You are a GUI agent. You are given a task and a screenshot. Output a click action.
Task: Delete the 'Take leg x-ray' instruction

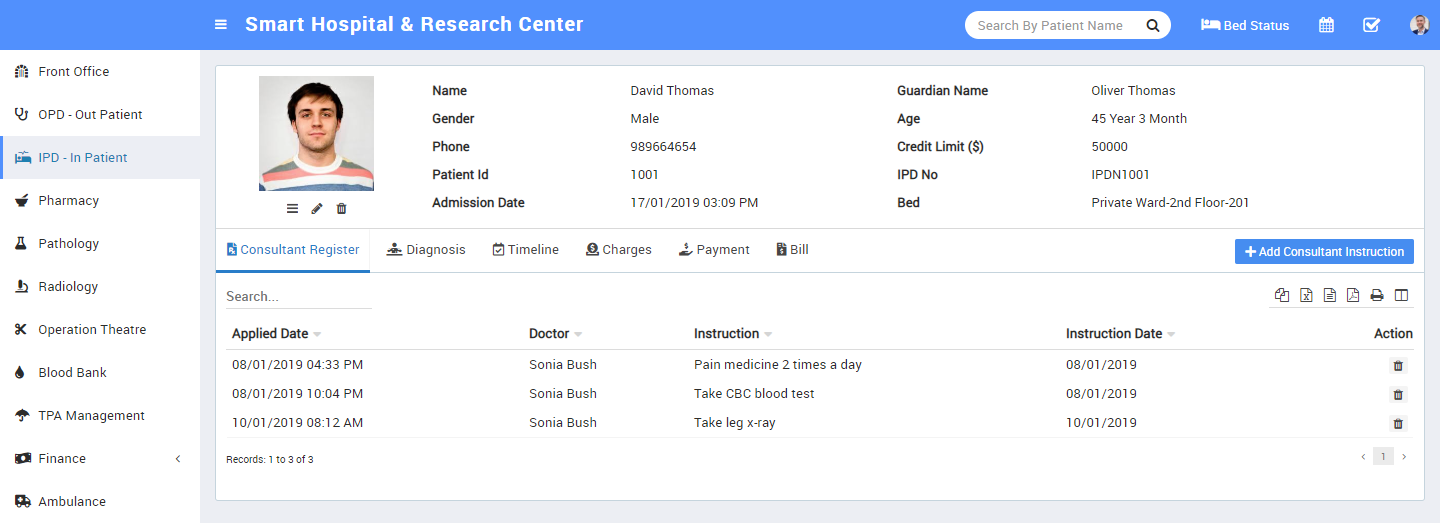point(1398,423)
